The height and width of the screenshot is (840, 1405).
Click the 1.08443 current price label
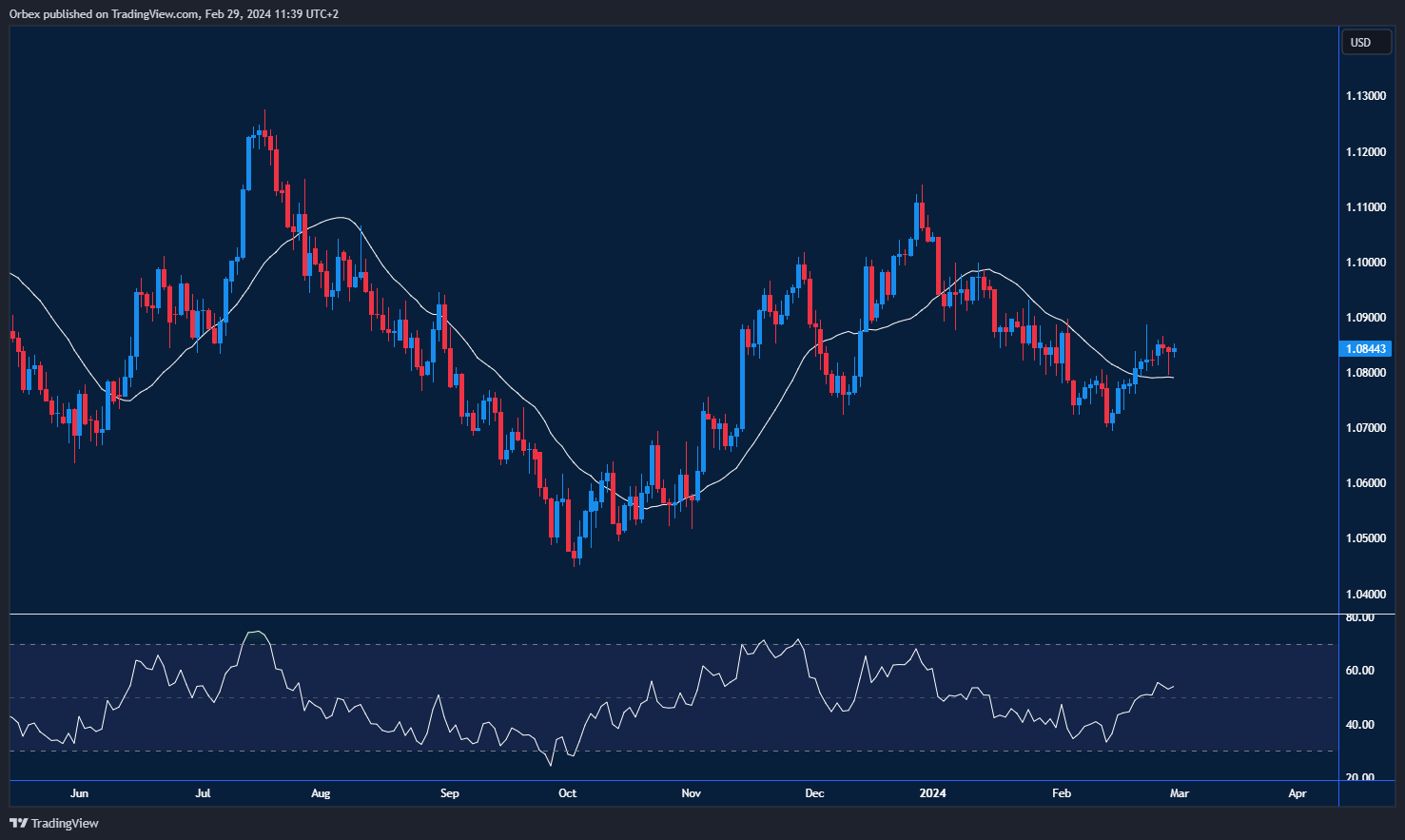tap(1366, 349)
